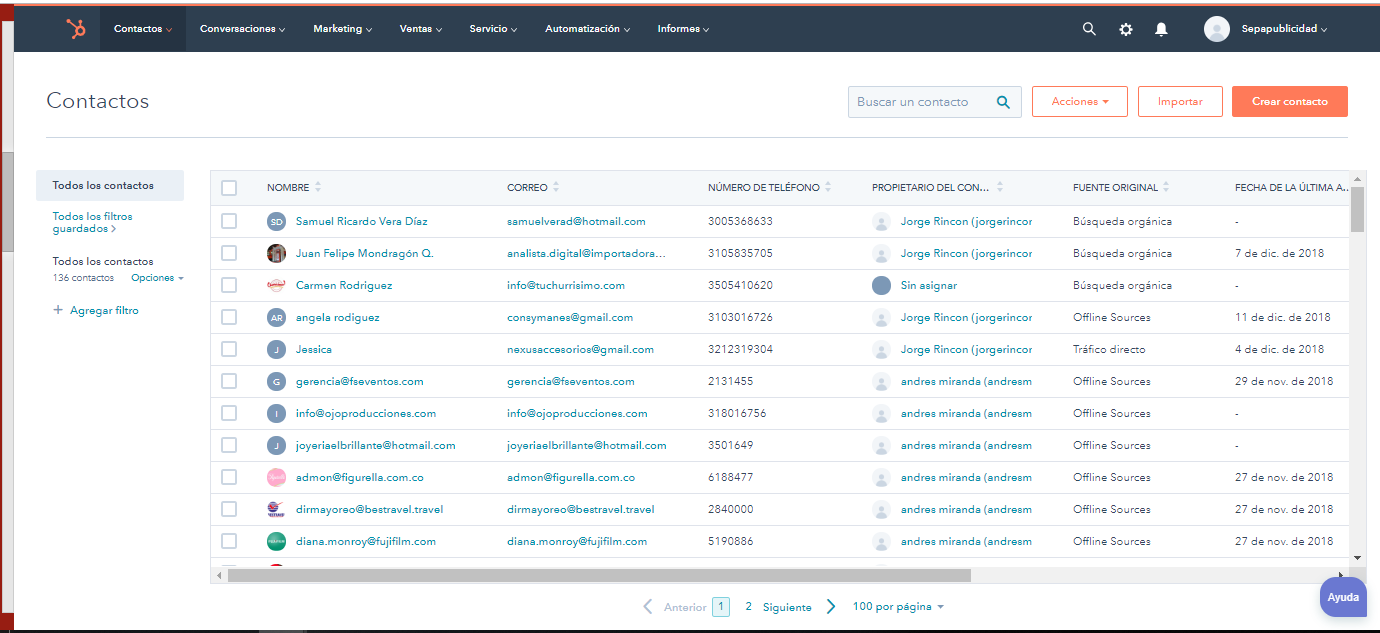Toggle the select-all contacts checkbox
The height and width of the screenshot is (633, 1380).
(x=229, y=187)
